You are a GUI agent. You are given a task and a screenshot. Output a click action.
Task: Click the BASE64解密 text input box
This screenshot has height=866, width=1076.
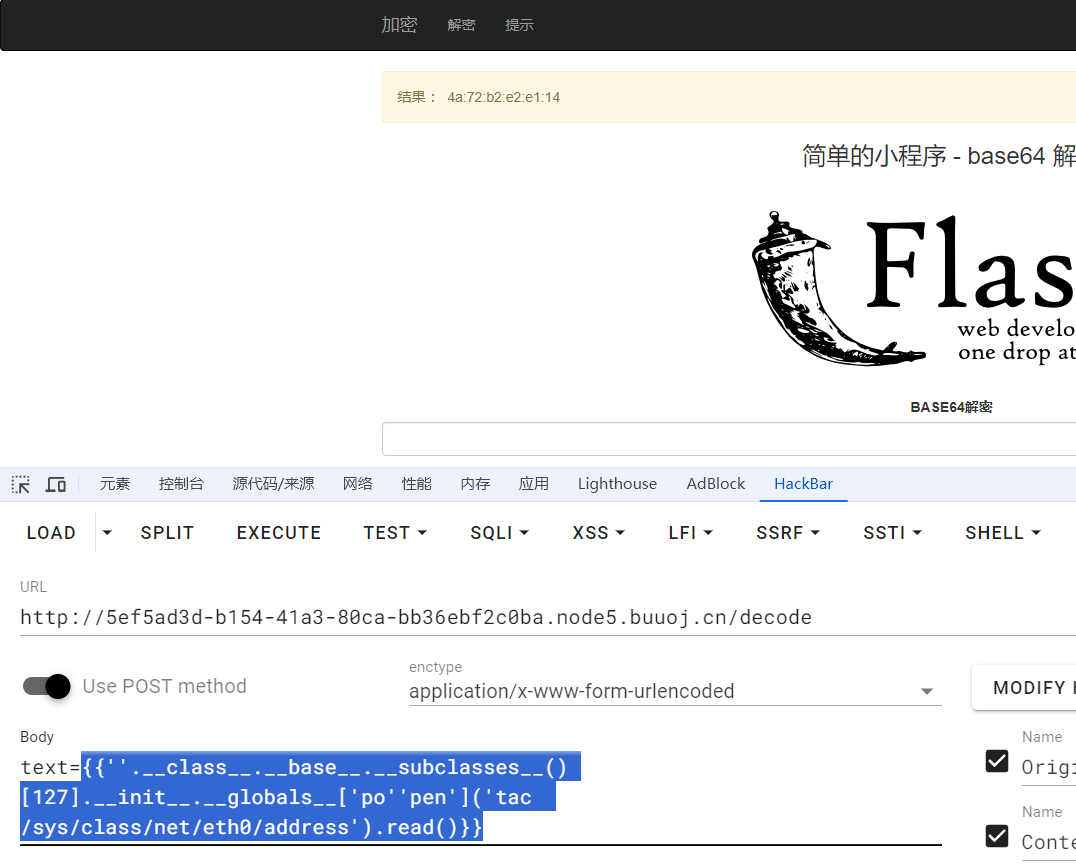click(728, 439)
